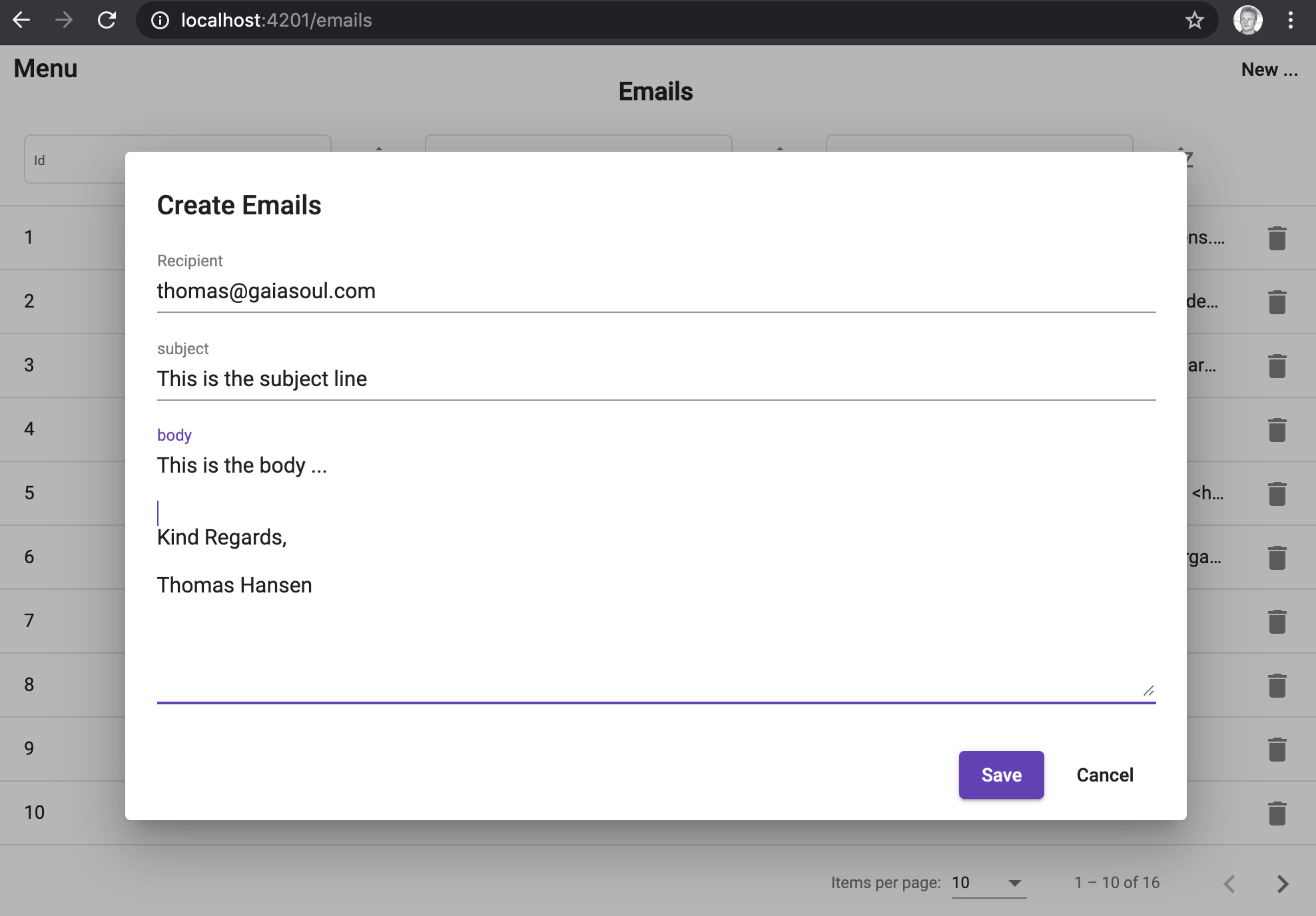Save the new email
Viewport: 1316px width, 916px height.
point(1001,775)
